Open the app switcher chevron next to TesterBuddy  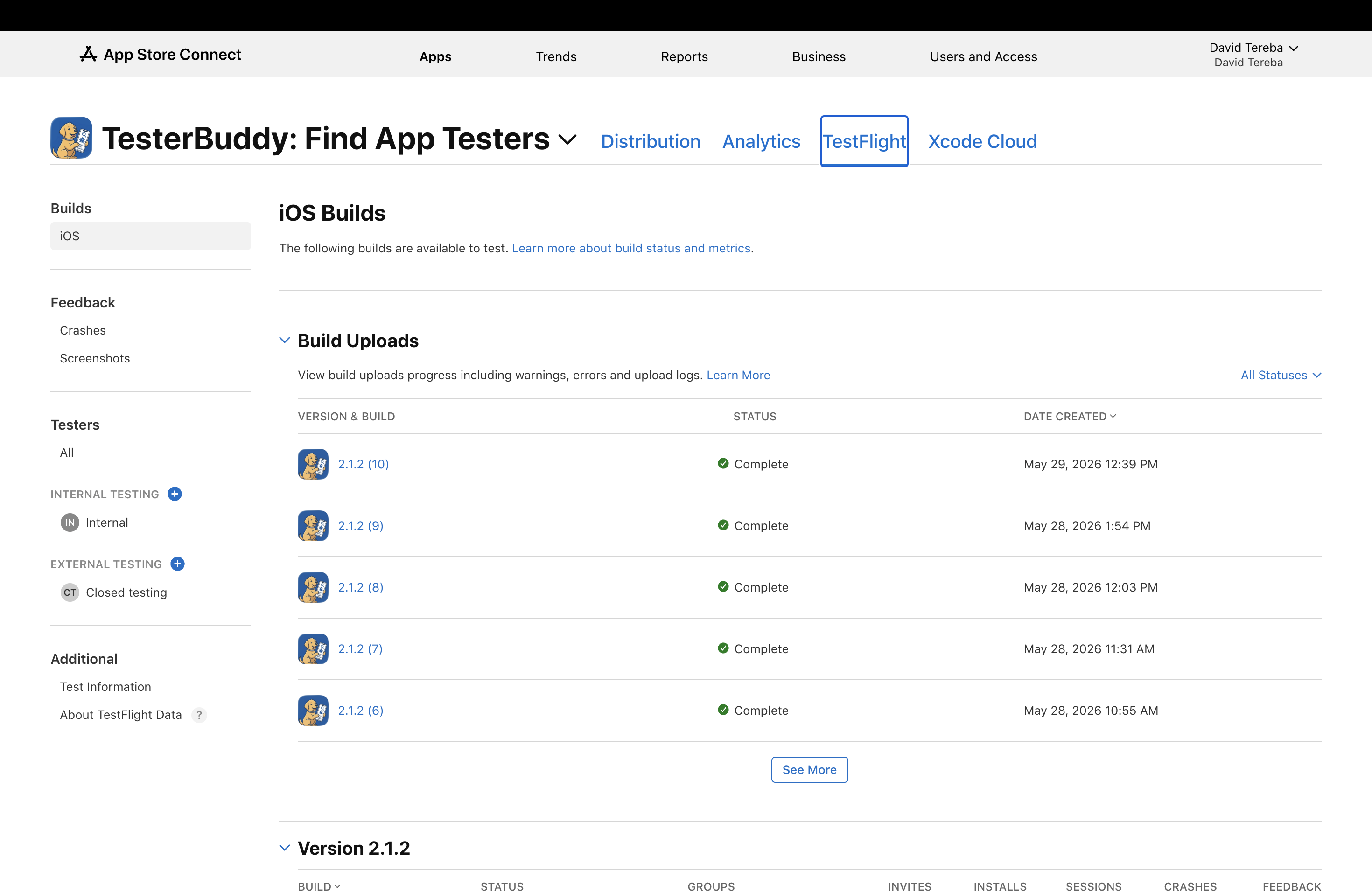[568, 139]
